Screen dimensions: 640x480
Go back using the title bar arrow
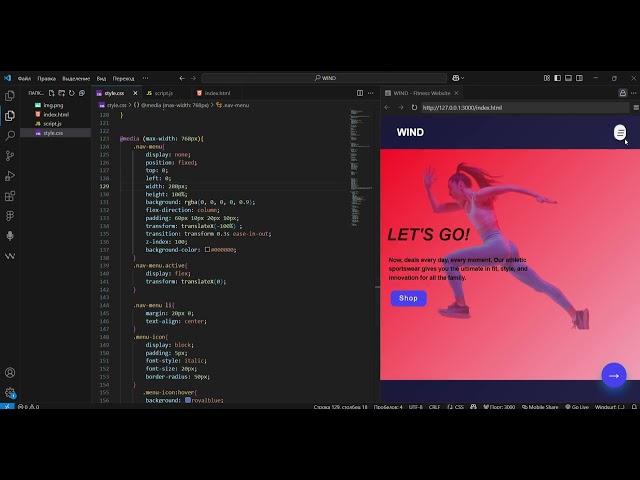click(x=182, y=78)
